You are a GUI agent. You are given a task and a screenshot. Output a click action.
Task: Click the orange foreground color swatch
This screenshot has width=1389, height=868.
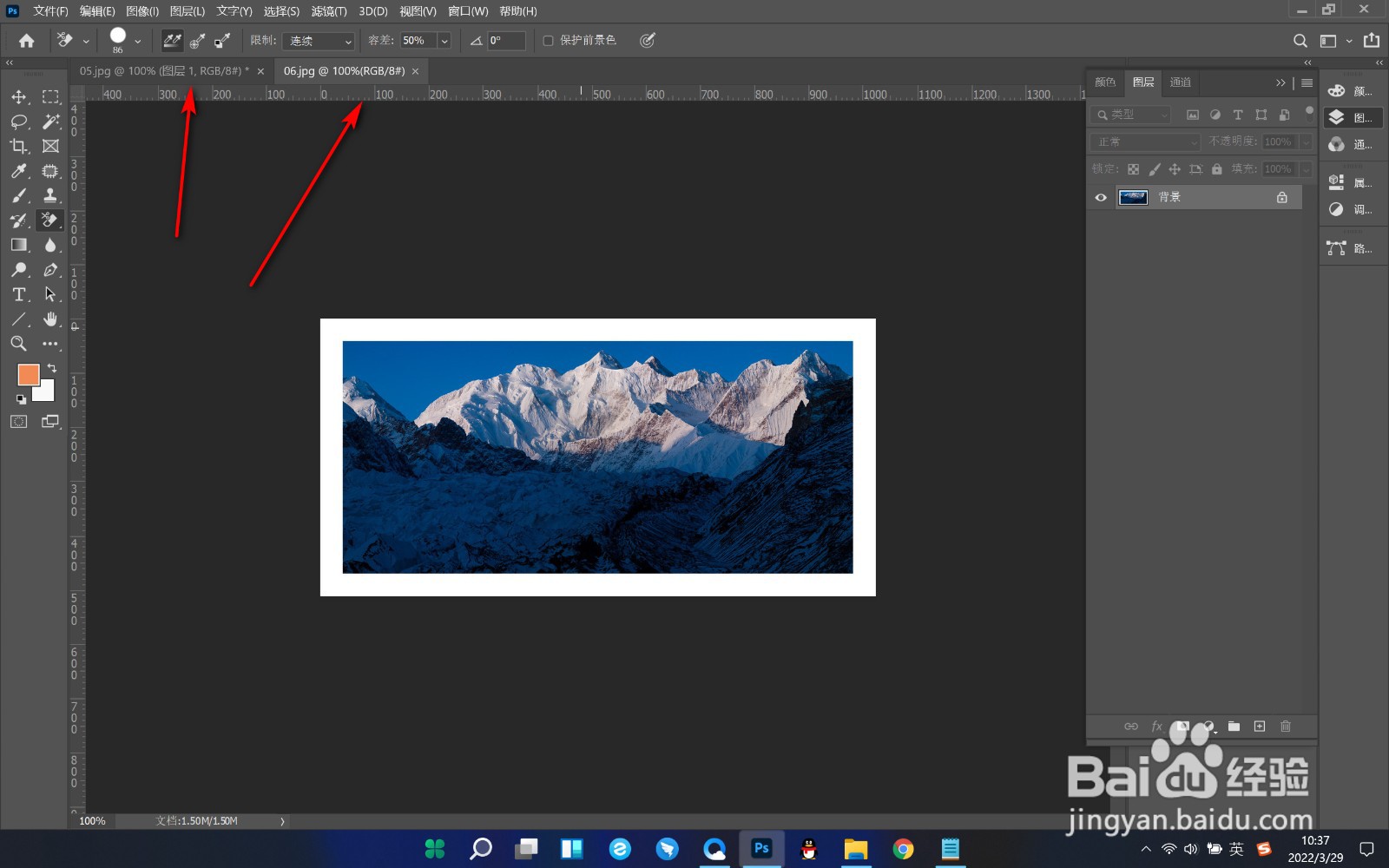click(27, 374)
